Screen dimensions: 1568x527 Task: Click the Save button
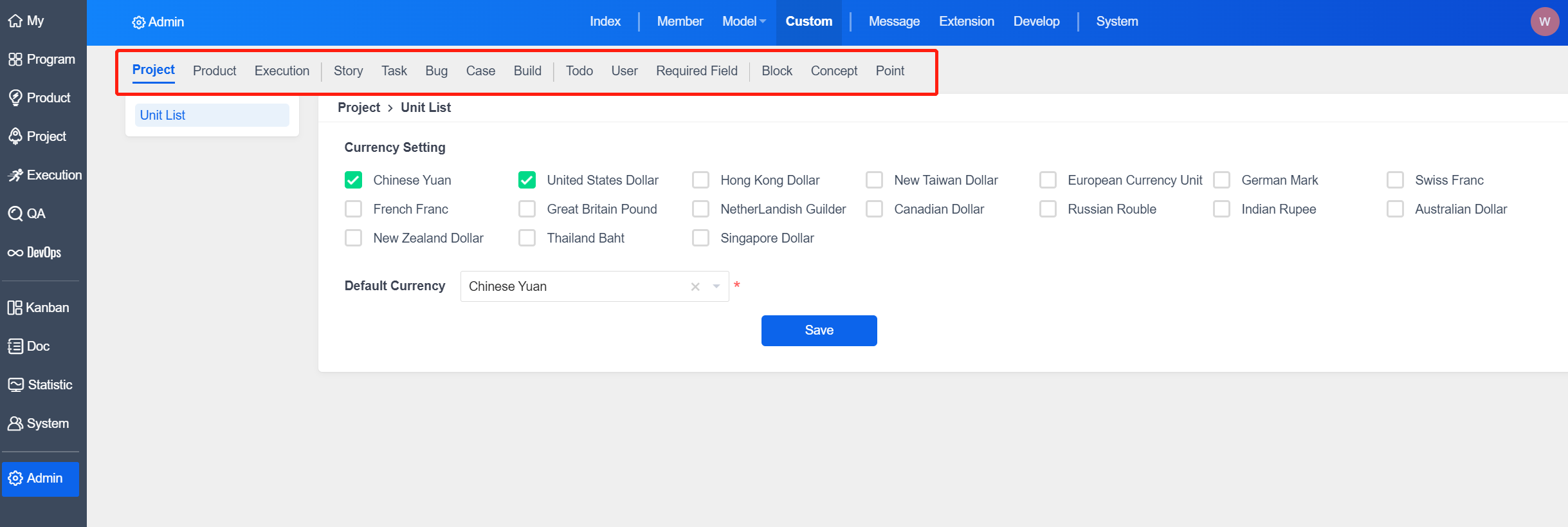(819, 330)
